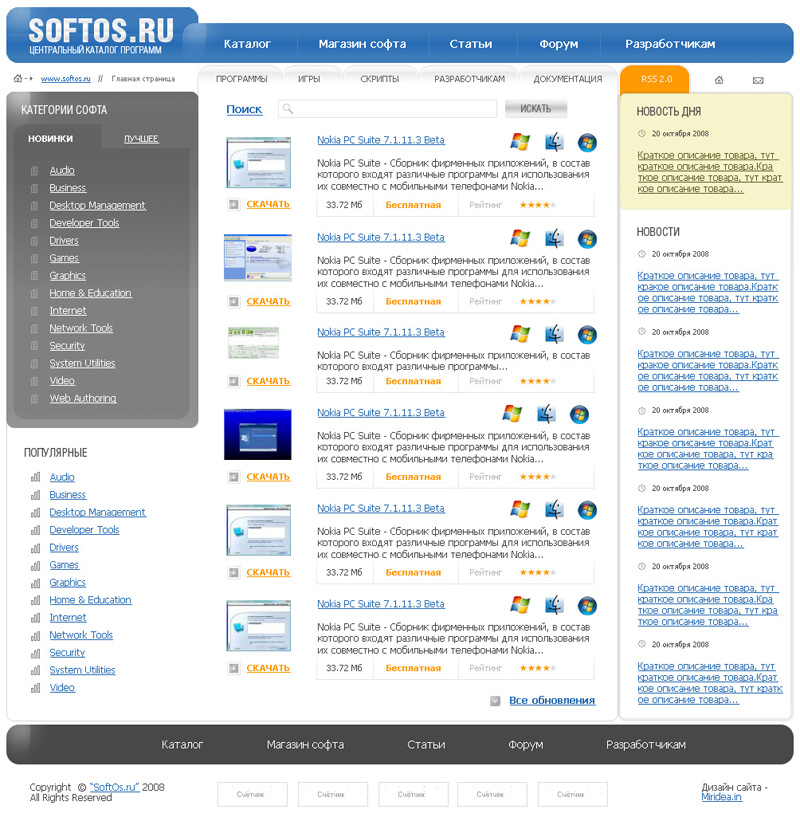This screenshot has width=800, height=829.
Task: Open Форум in the top blue menu
Action: [558, 44]
